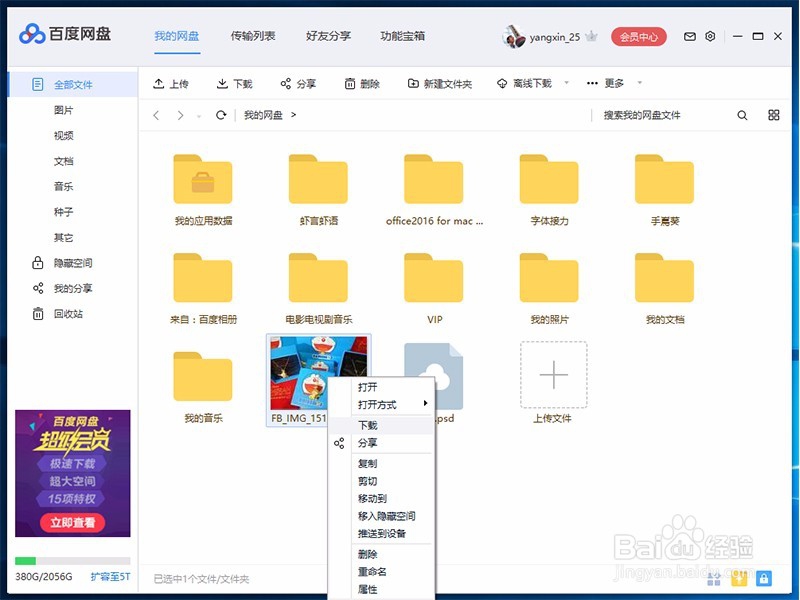
Task: Open the message envelope icon near the title bar
Action: (x=689, y=35)
